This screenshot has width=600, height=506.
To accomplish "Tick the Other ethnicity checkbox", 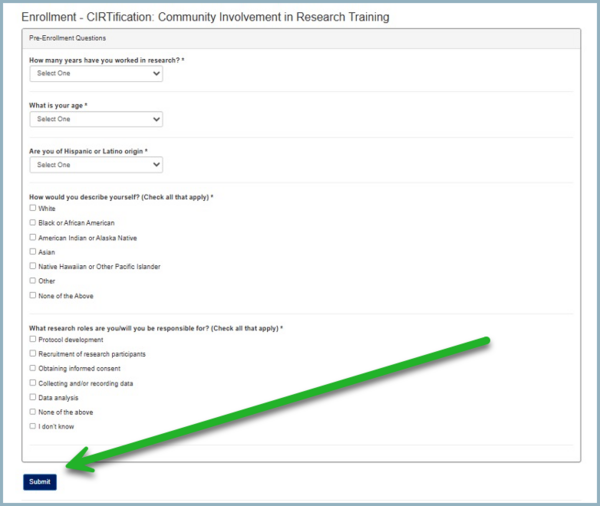I will tap(33, 281).
